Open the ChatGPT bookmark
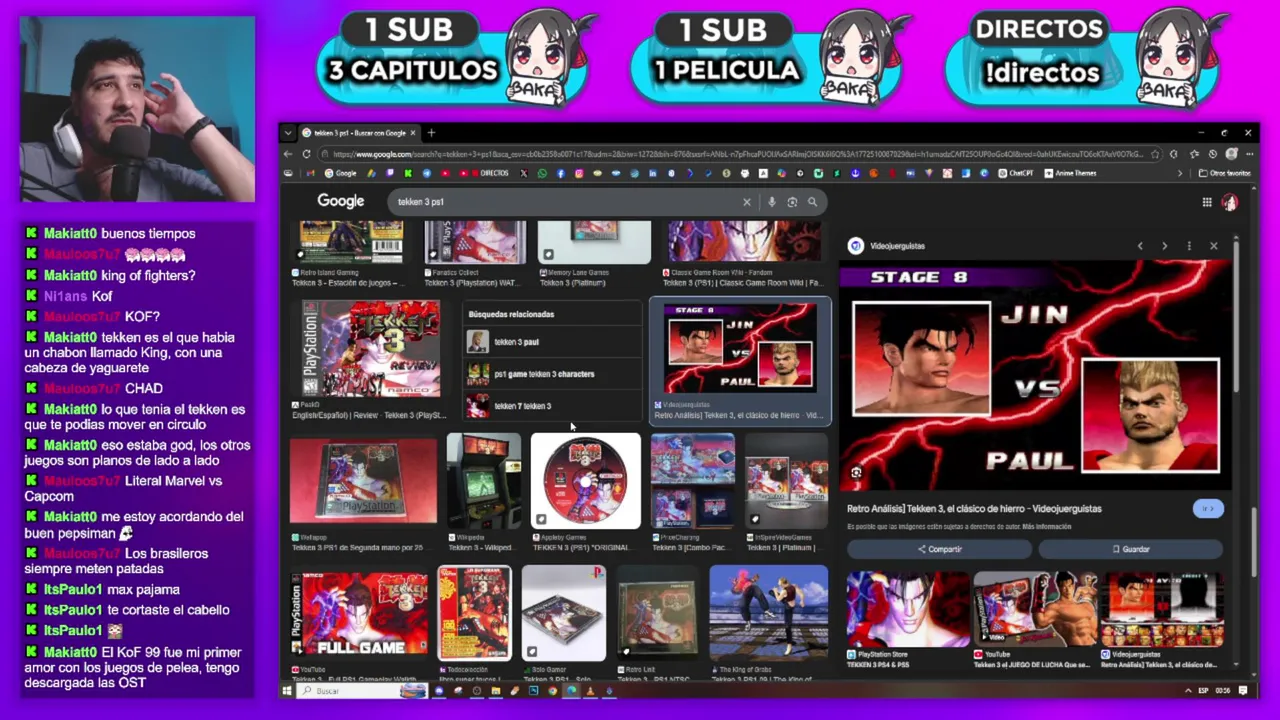Screen dimensions: 1280x720 [1016, 173]
